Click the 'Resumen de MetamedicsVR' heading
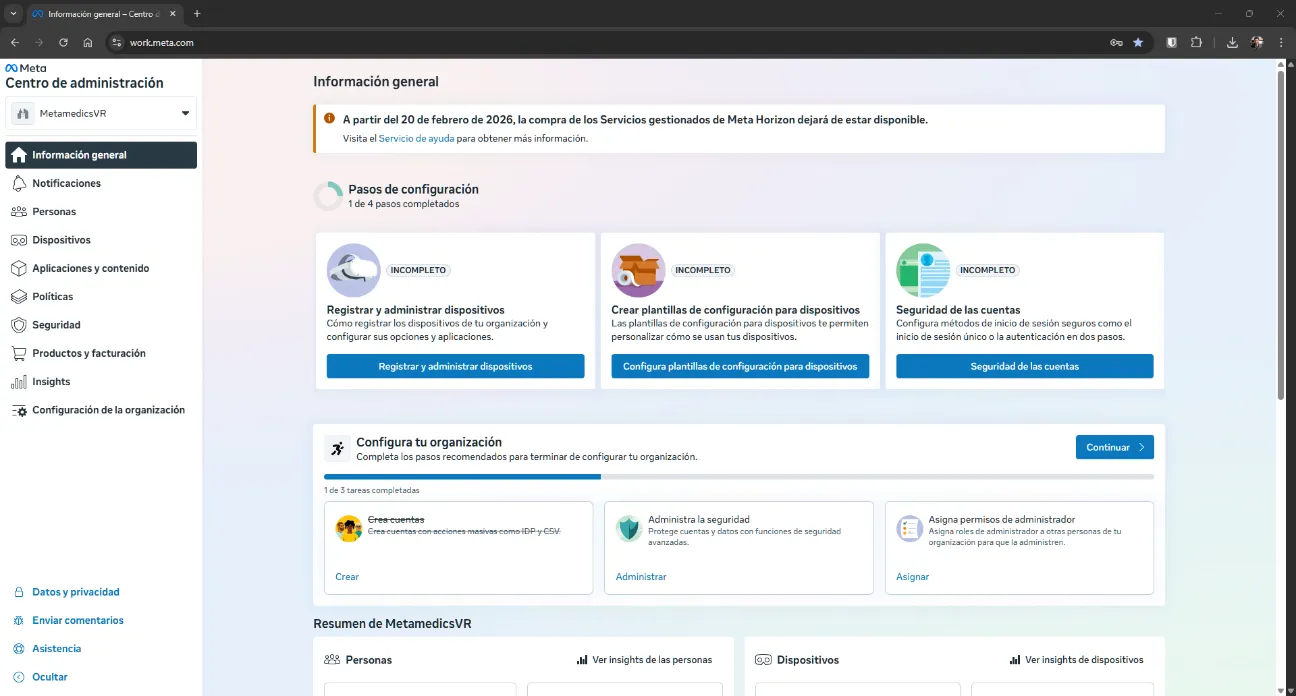The image size is (1296, 696). (392, 624)
